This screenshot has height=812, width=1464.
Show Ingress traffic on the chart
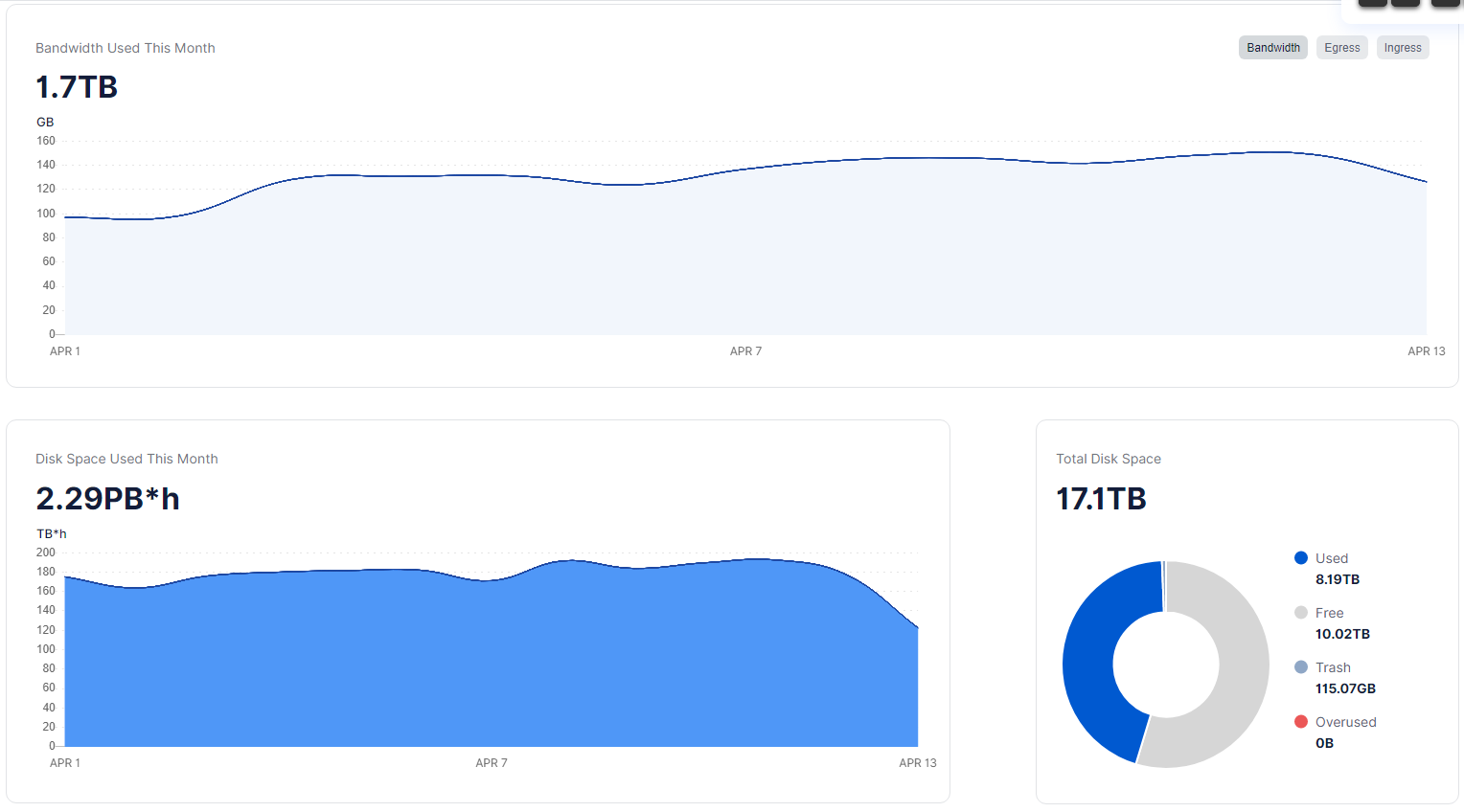point(1402,48)
